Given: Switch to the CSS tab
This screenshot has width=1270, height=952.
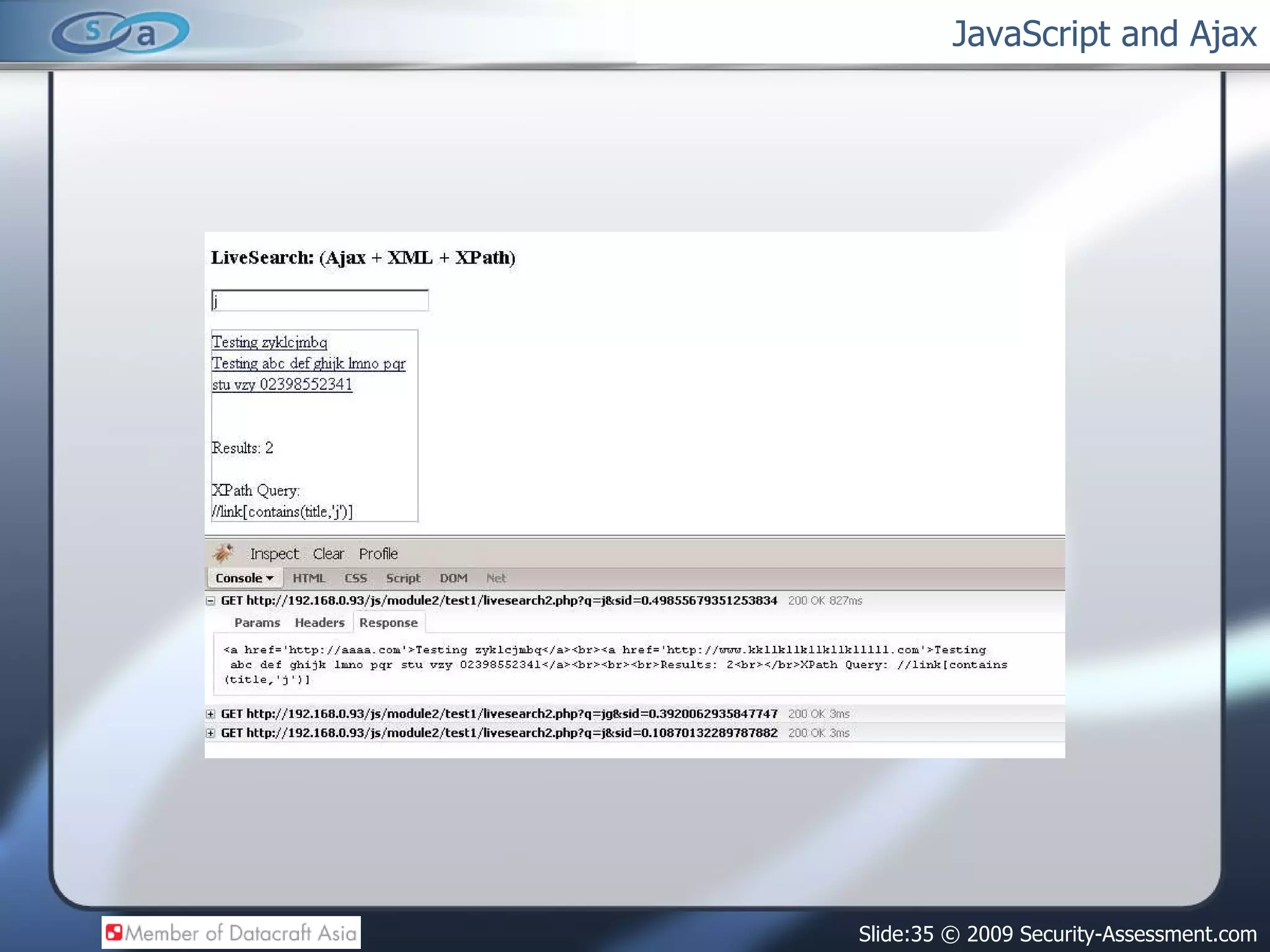Looking at the screenshot, I should [x=355, y=578].
